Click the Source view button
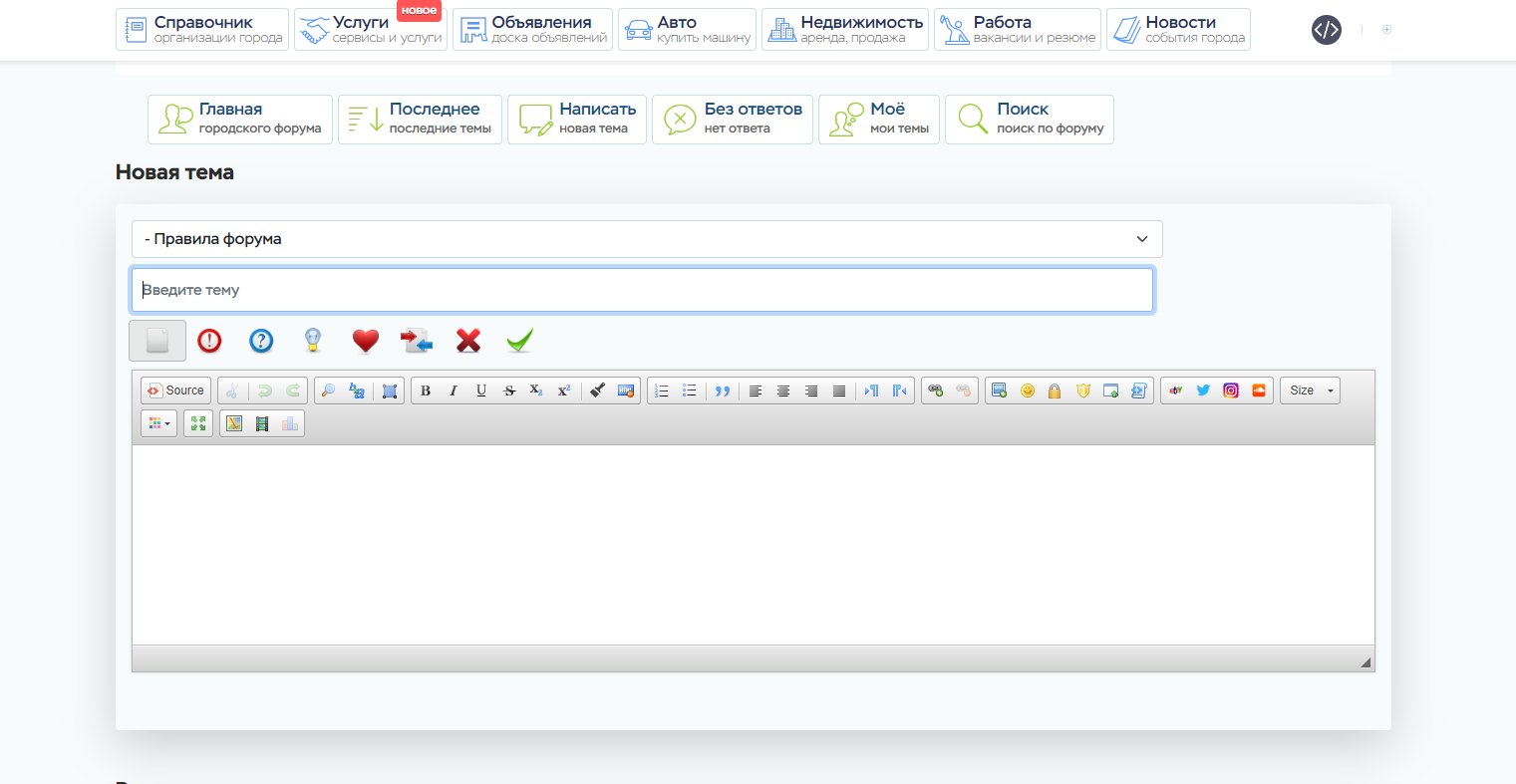The width and height of the screenshot is (1516, 784). (x=176, y=391)
